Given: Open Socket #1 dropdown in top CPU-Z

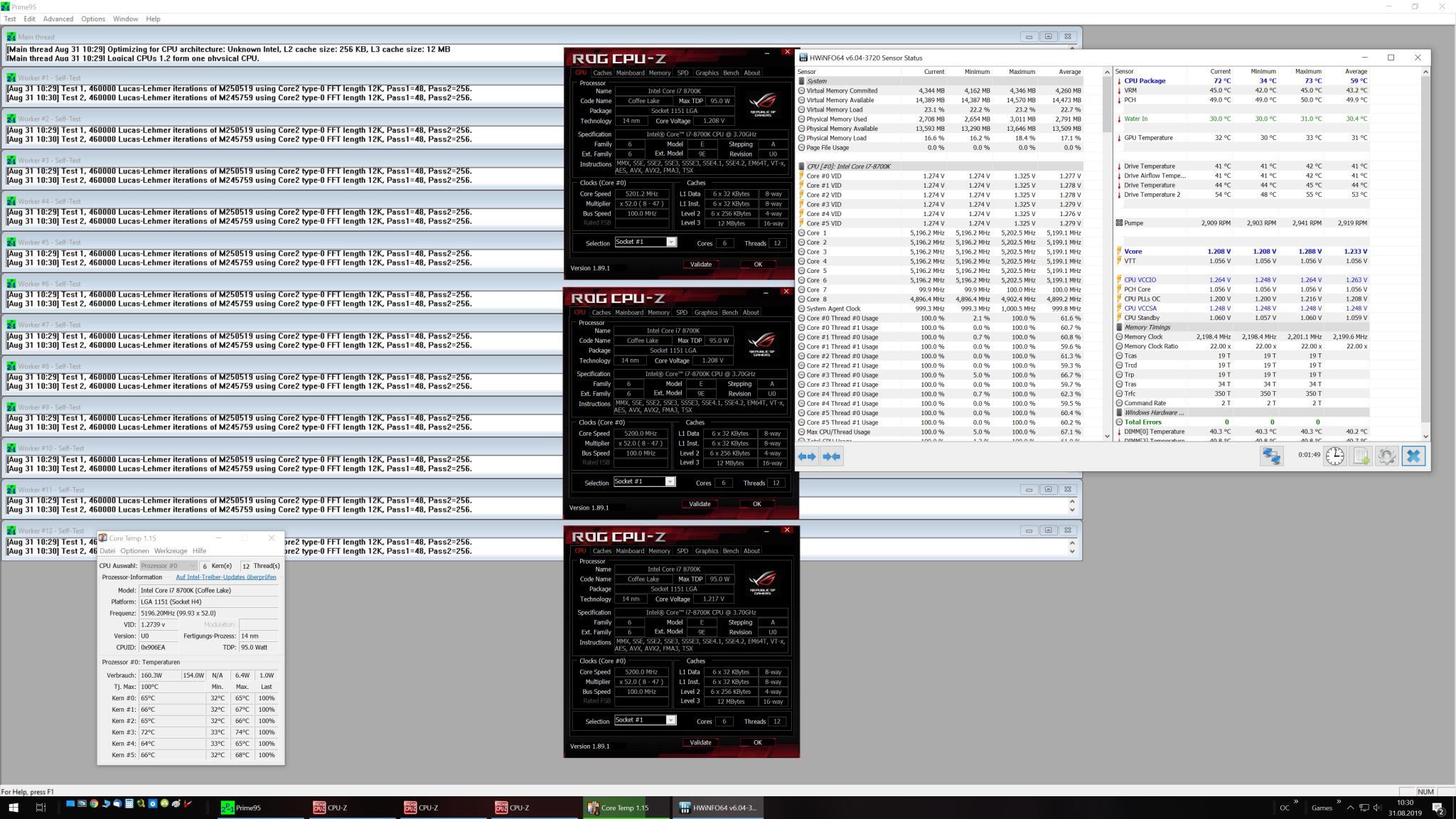Looking at the screenshot, I should tap(670, 242).
